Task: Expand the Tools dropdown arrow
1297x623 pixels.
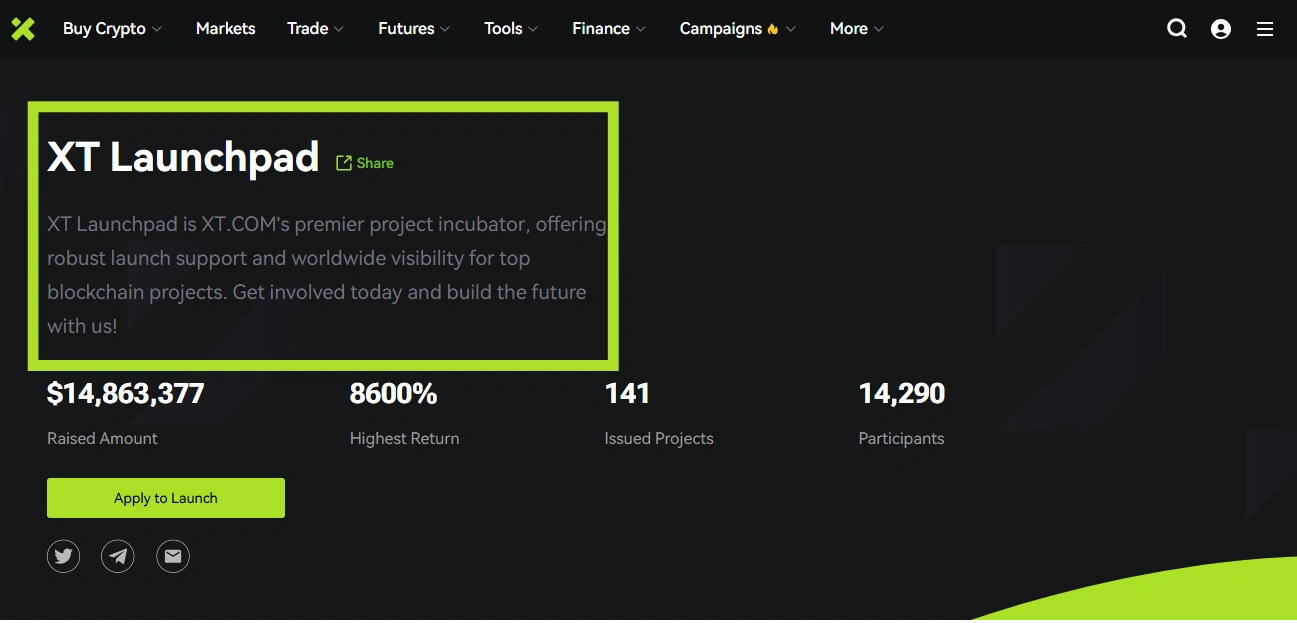Action: [533, 29]
